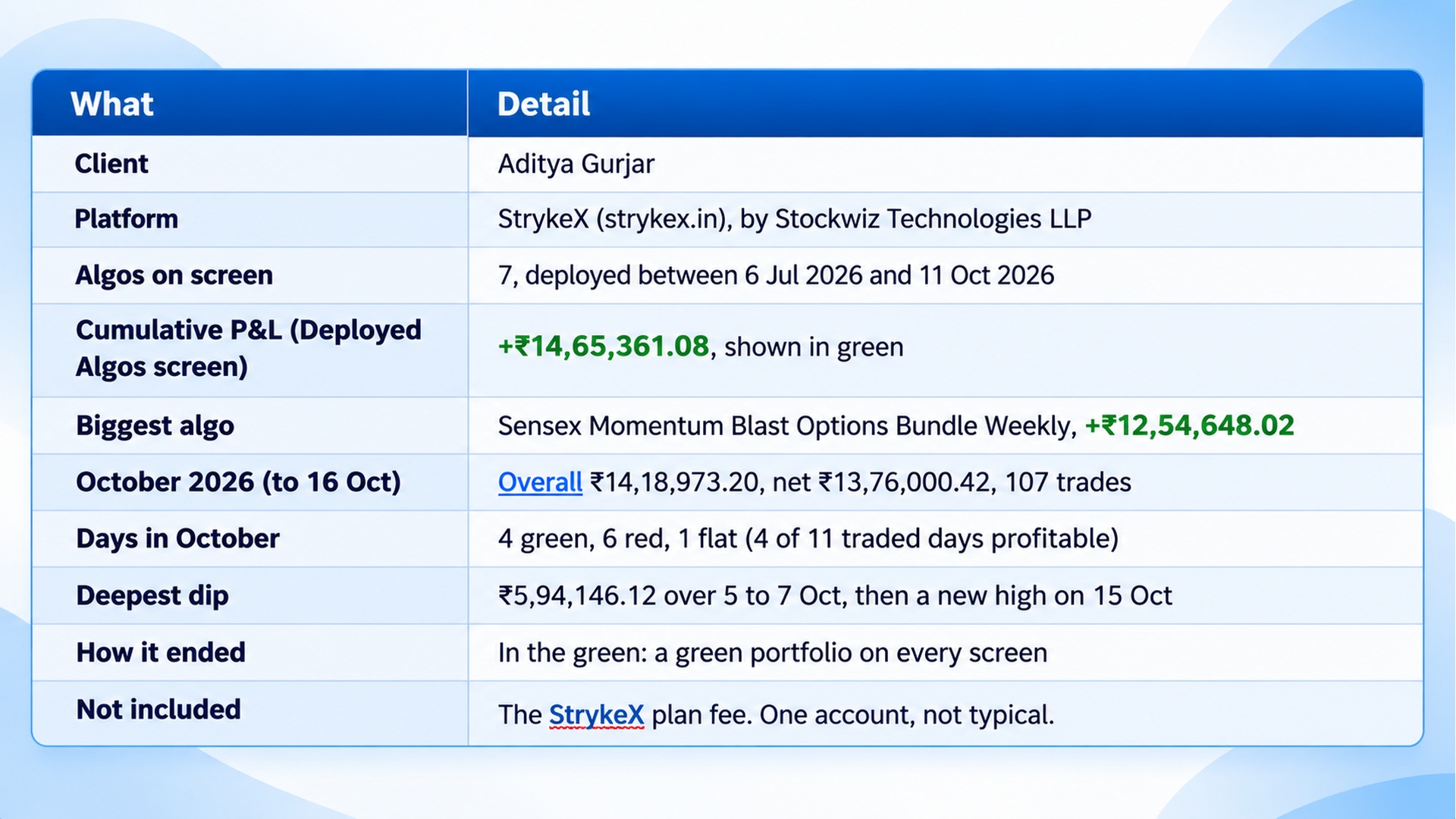The width and height of the screenshot is (1456, 819).
Task: Click the 'October 2026 (to 16 Oct)' label
Action: 239,482
